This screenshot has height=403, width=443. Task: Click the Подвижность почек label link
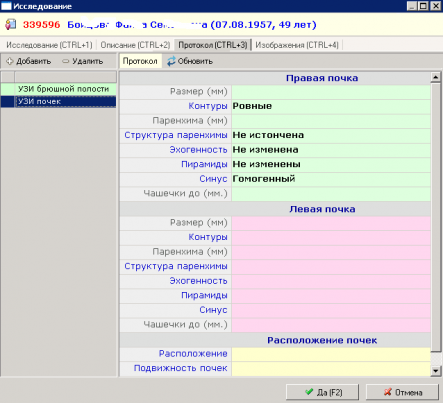[x=180, y=368]
